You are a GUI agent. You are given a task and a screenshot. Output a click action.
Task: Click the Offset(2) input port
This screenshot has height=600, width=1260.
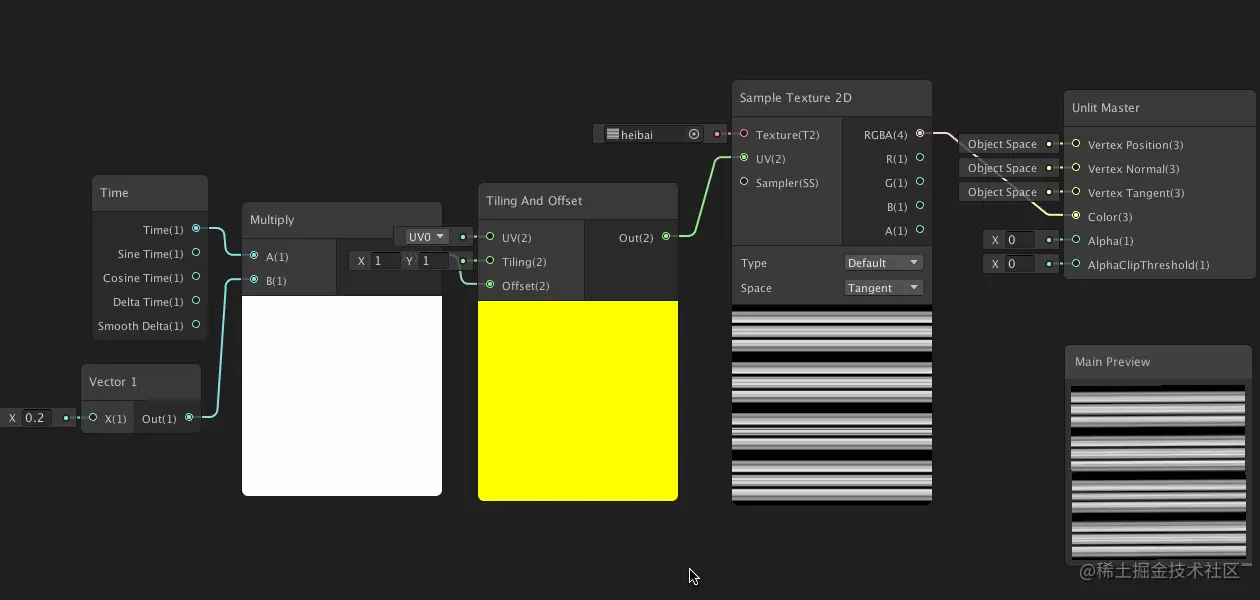pyautogui.click(x=490, y=285)
